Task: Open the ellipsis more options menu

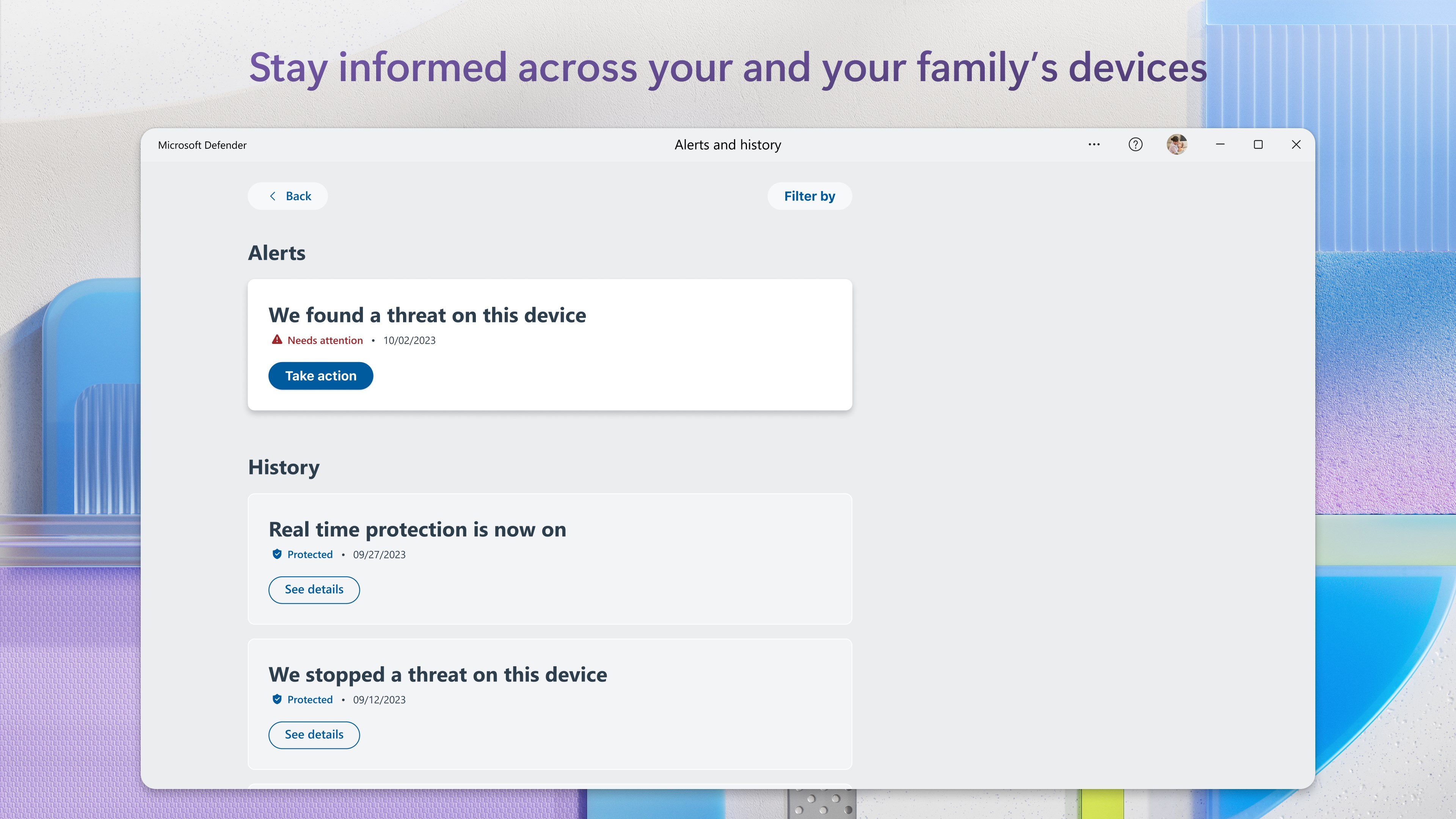Action: pos(1094,144)
